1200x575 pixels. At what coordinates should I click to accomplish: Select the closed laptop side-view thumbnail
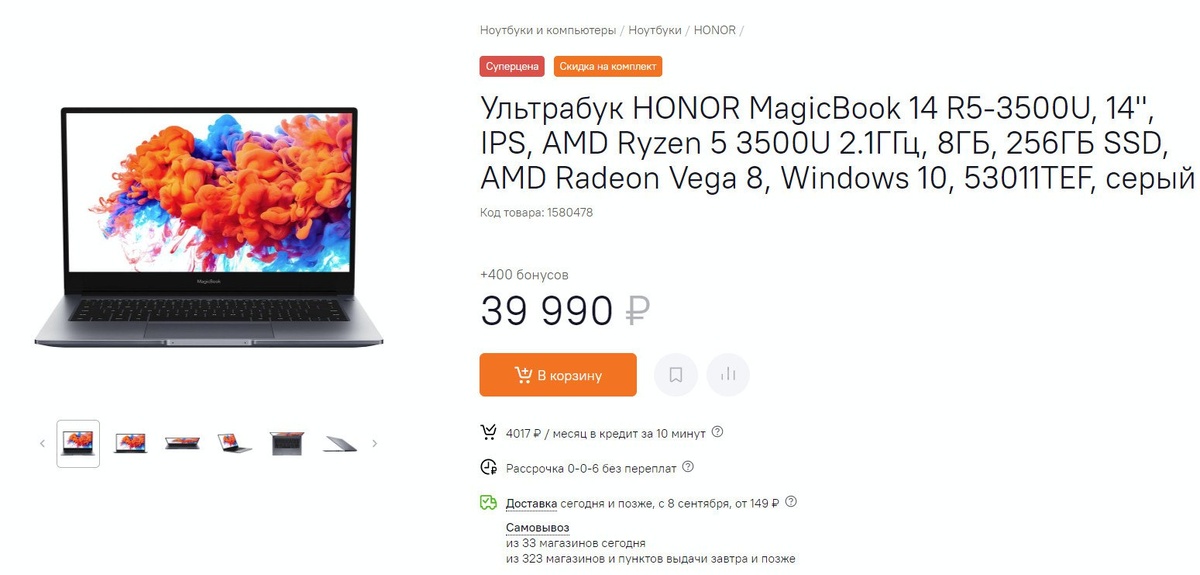coord(340,444)
